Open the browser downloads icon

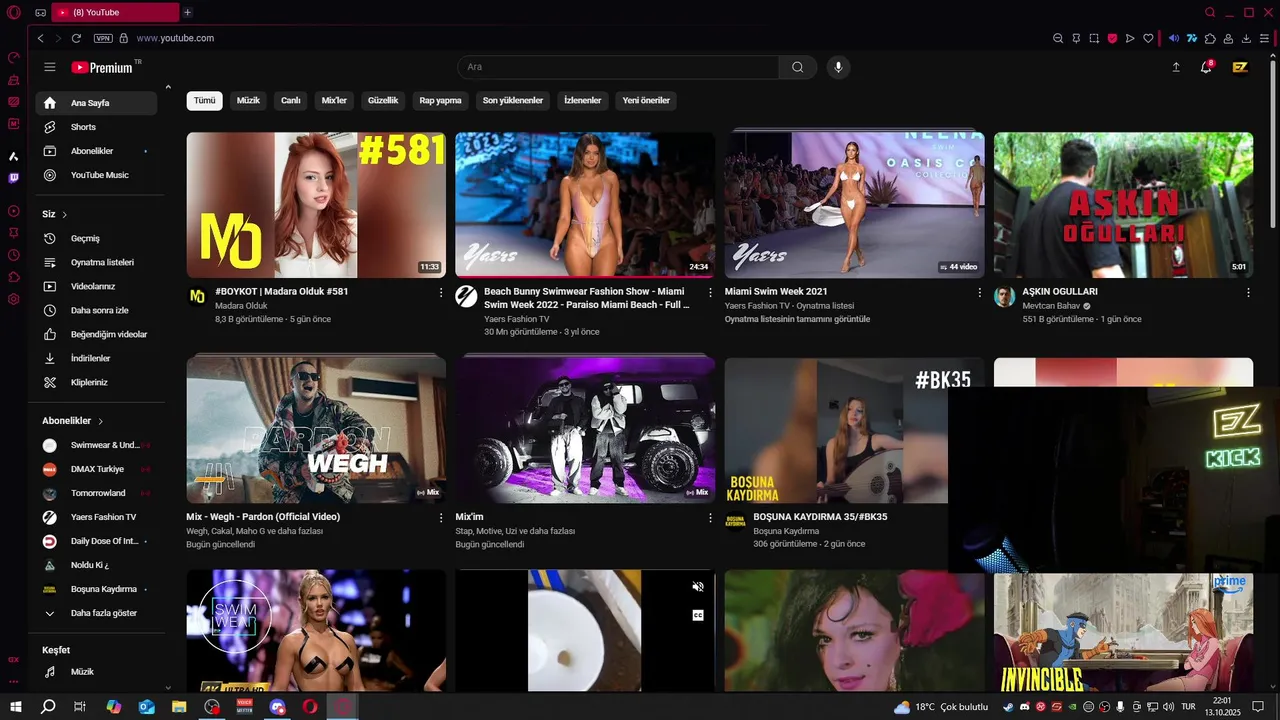coord(1246,38)
